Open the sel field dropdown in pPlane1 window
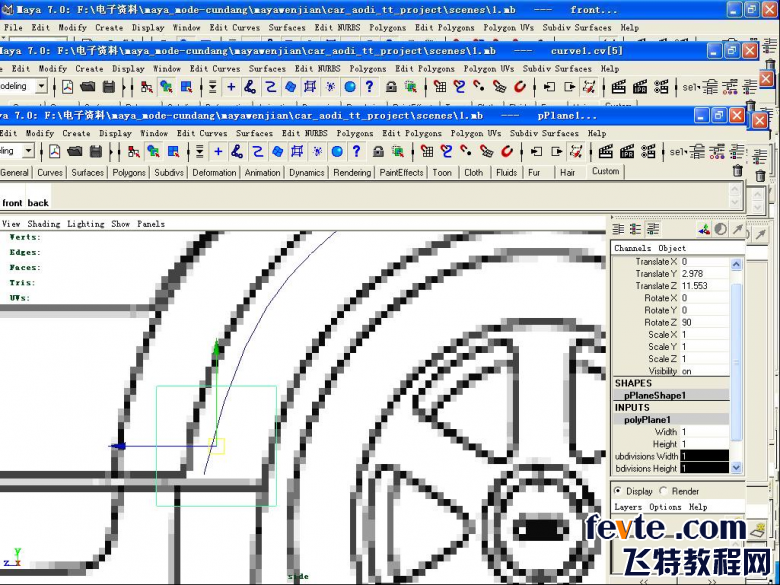The image size is (780, 585). [678, 152]
